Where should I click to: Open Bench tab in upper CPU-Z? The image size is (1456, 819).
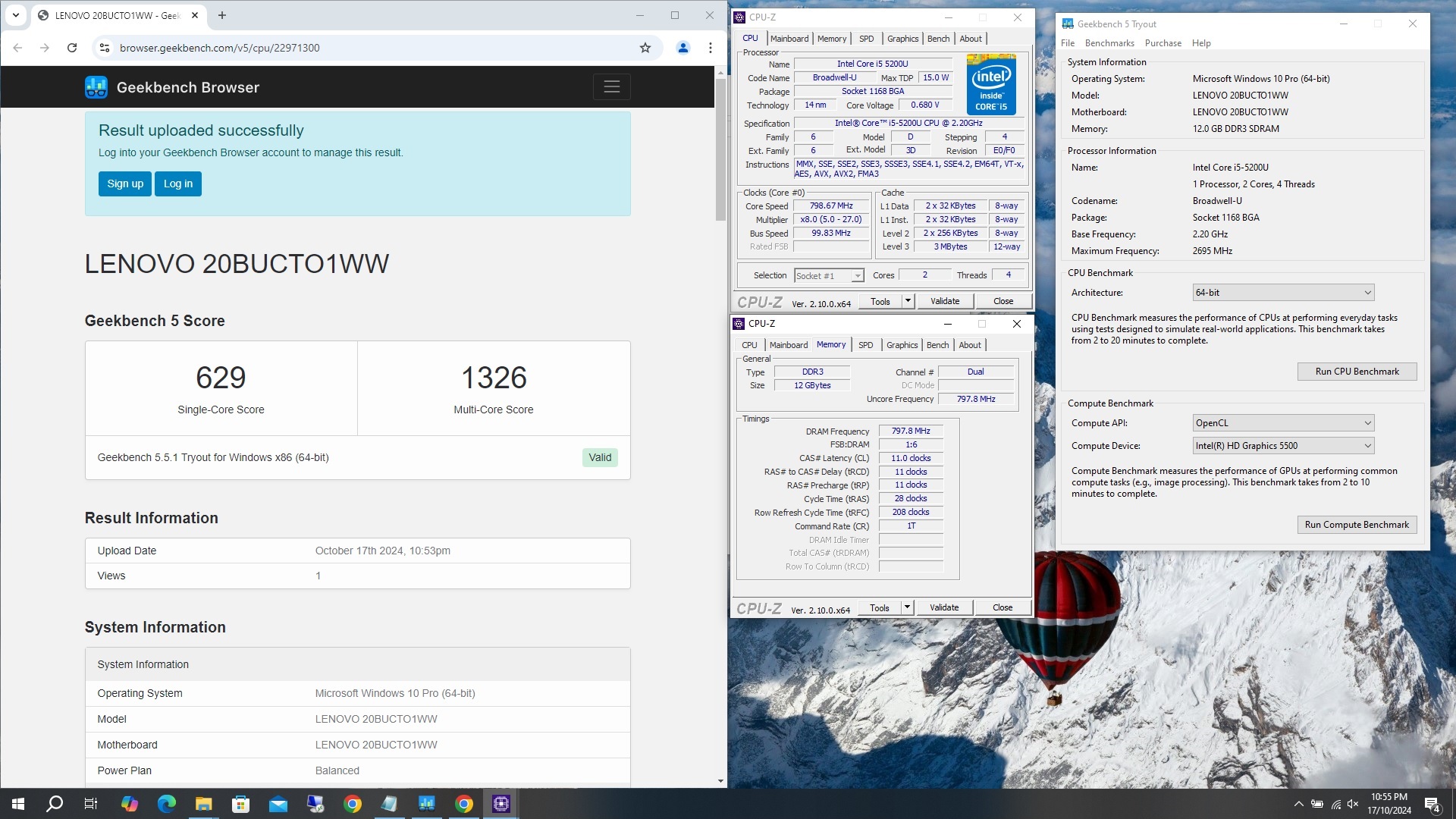click(938, 39)
